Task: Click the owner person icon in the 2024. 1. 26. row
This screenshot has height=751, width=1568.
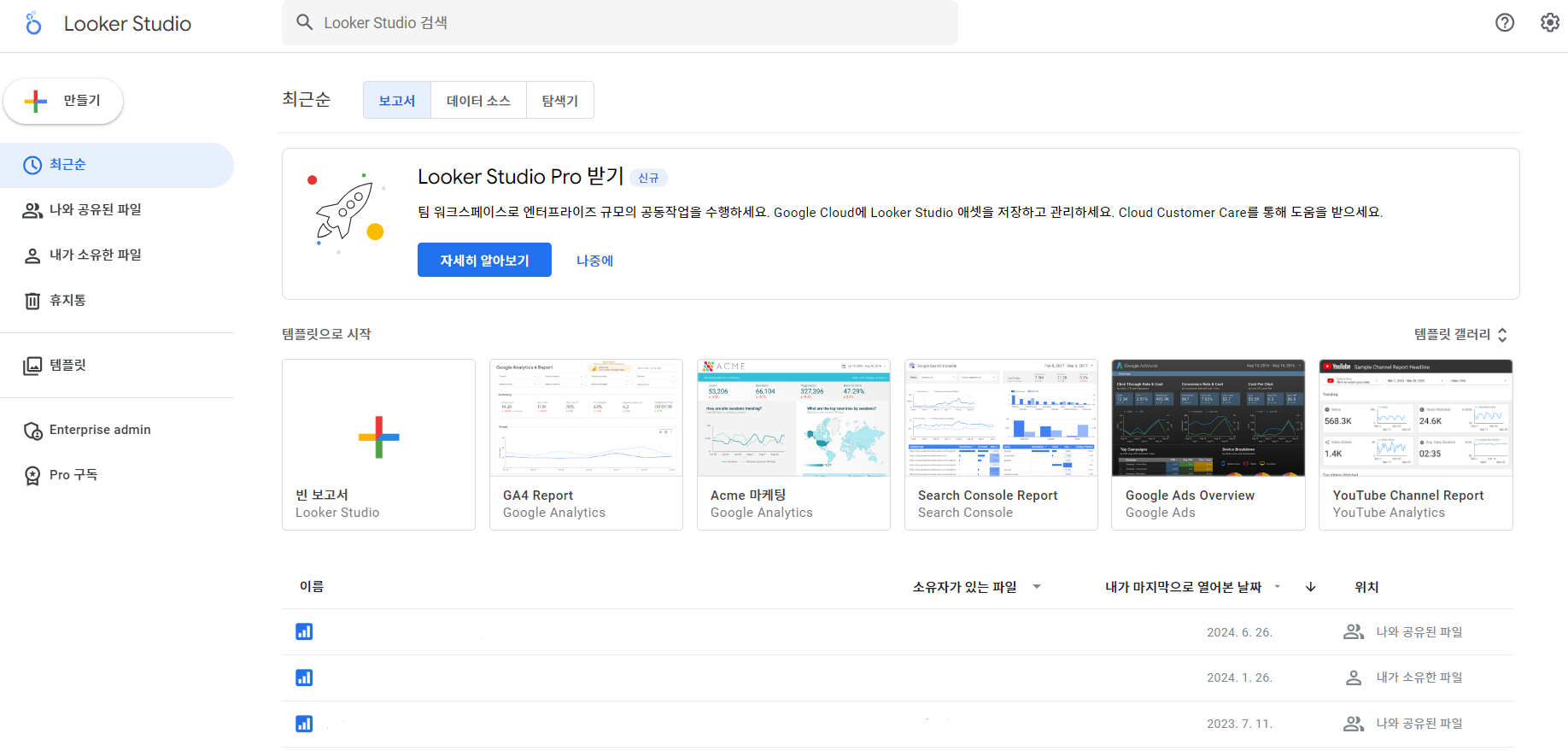Action: (1354, 678)
